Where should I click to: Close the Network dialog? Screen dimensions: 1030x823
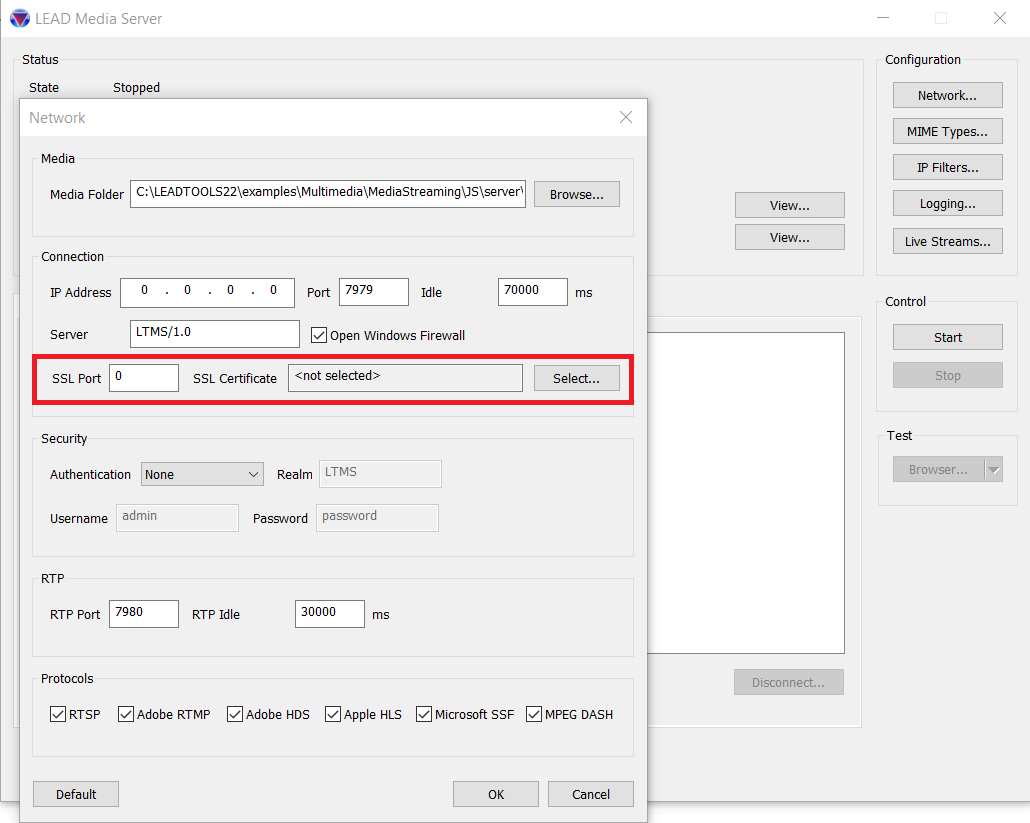point(626,117)
